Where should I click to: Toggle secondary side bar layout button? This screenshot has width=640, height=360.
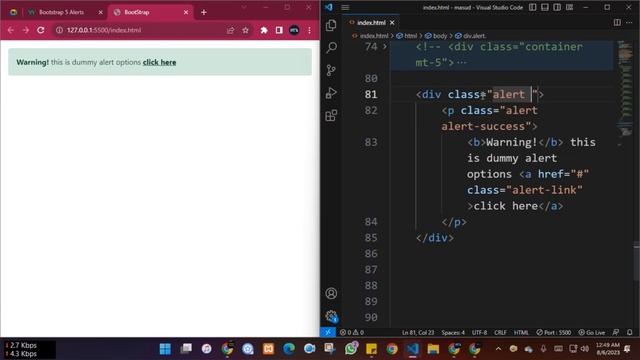click(x=557, y=7)
